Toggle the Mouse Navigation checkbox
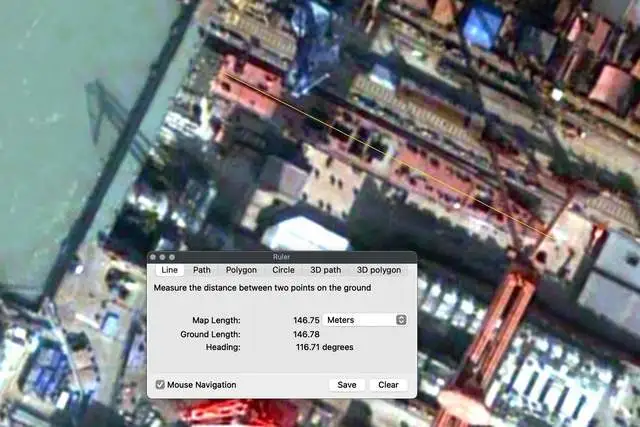 click(161, 385)
